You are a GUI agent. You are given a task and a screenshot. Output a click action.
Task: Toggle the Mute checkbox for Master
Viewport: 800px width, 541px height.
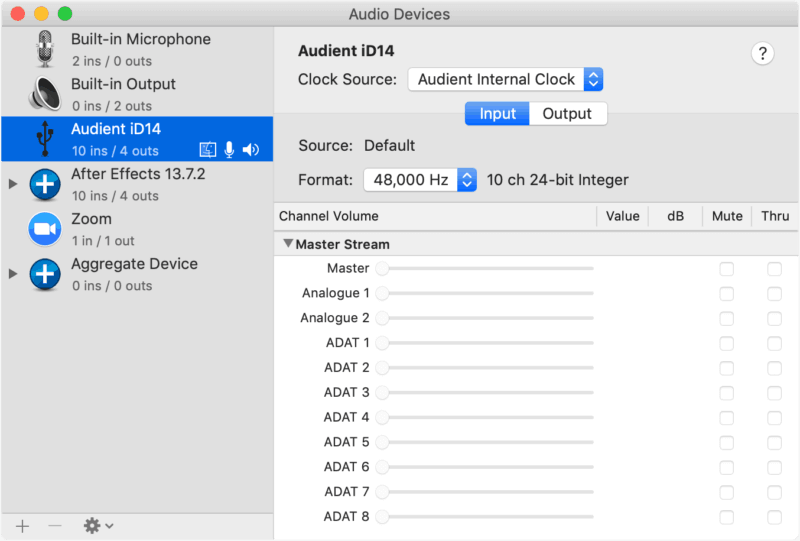(726, 268)
